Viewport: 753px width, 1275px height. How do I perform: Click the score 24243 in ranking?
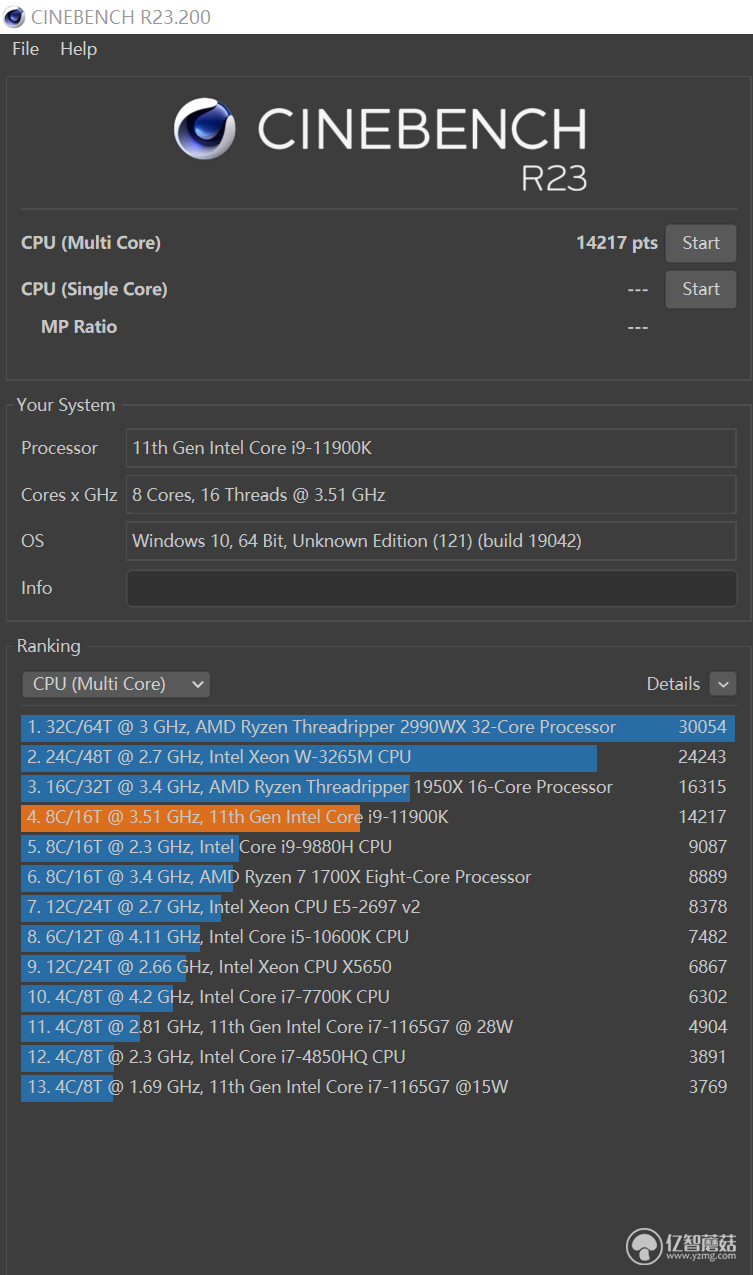pos(702,757)
